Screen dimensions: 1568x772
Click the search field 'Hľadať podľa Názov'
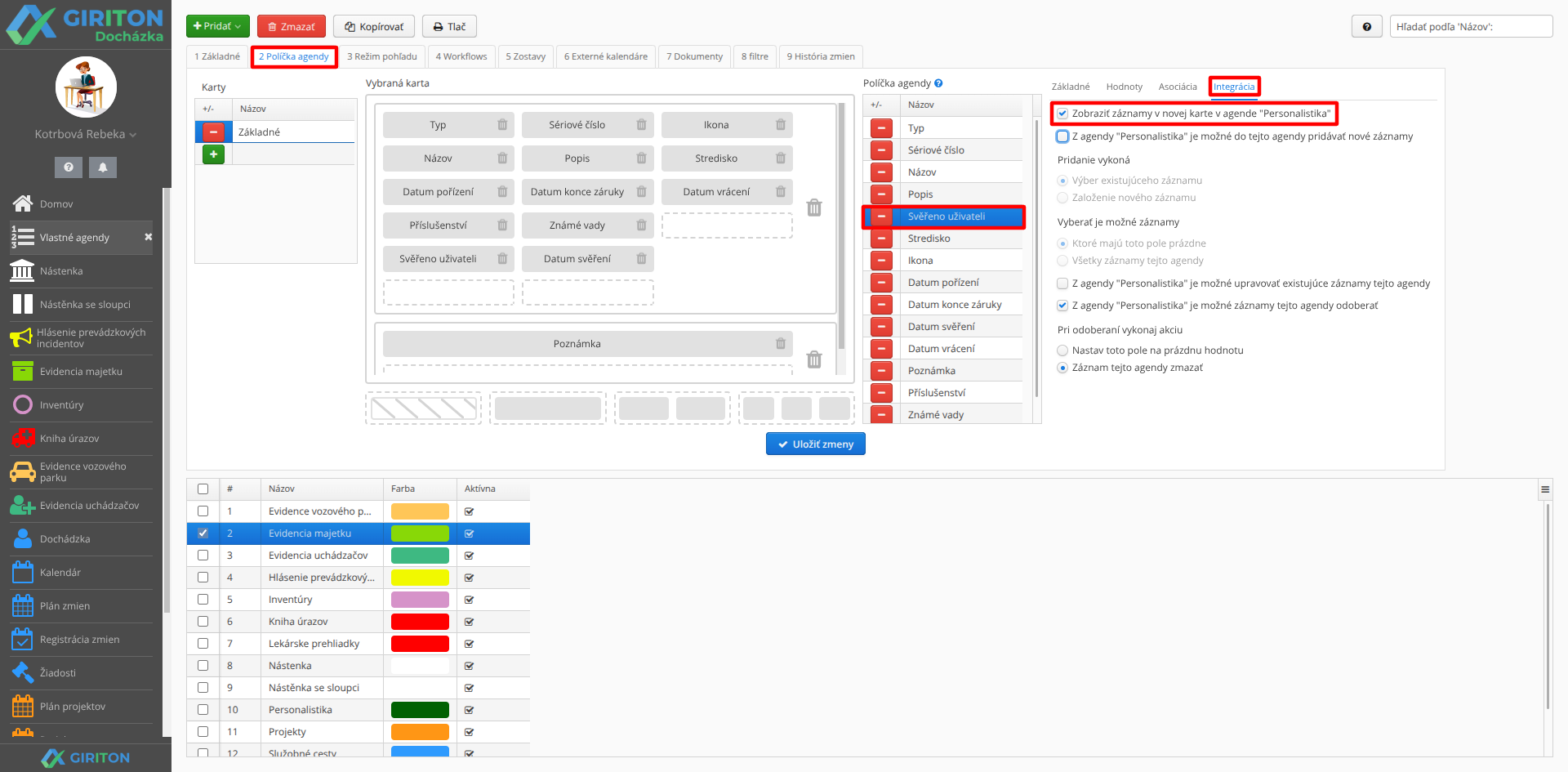click(1471, 26)
